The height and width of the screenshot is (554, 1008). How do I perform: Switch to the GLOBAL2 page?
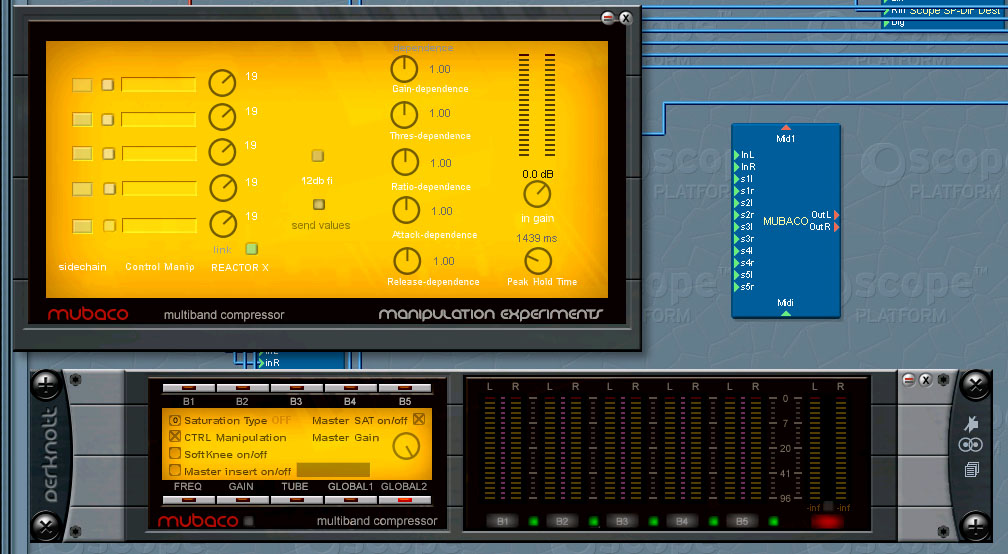coord(404,500)
